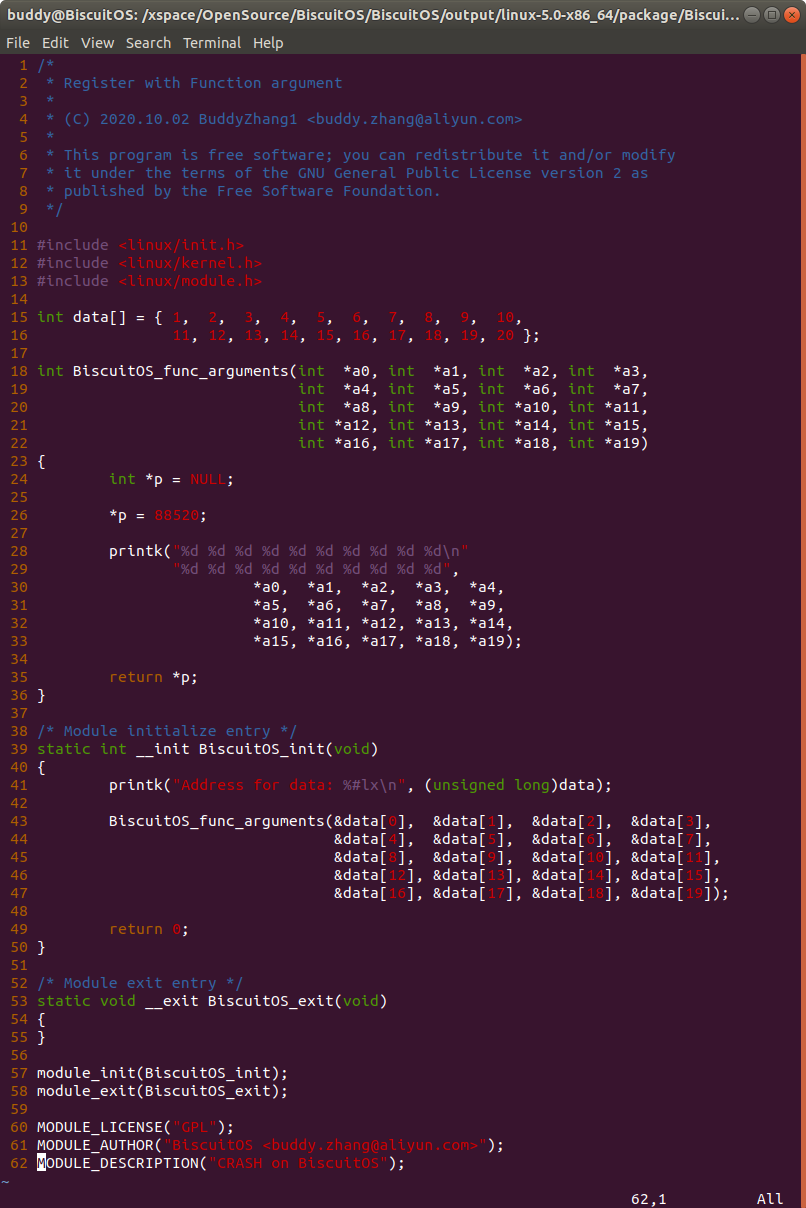The width and height of the screenshot is (806, 1208).
Task: Open the File menu
Action: (18, 43)
